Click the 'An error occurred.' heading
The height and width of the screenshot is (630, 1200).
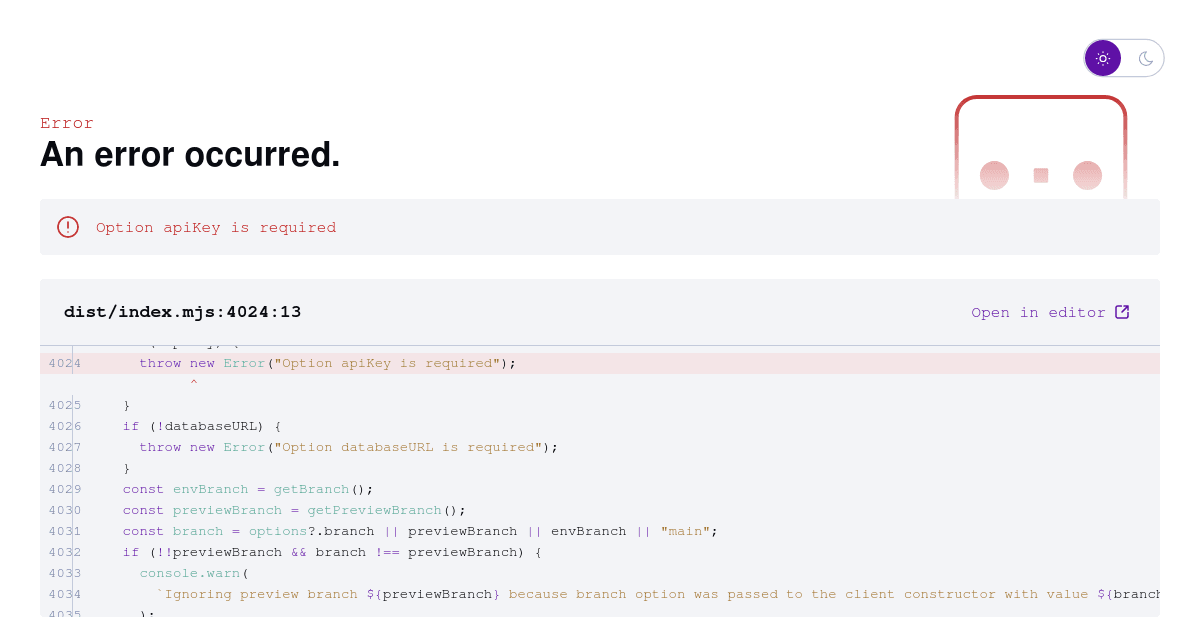click(x=190, y=154)
